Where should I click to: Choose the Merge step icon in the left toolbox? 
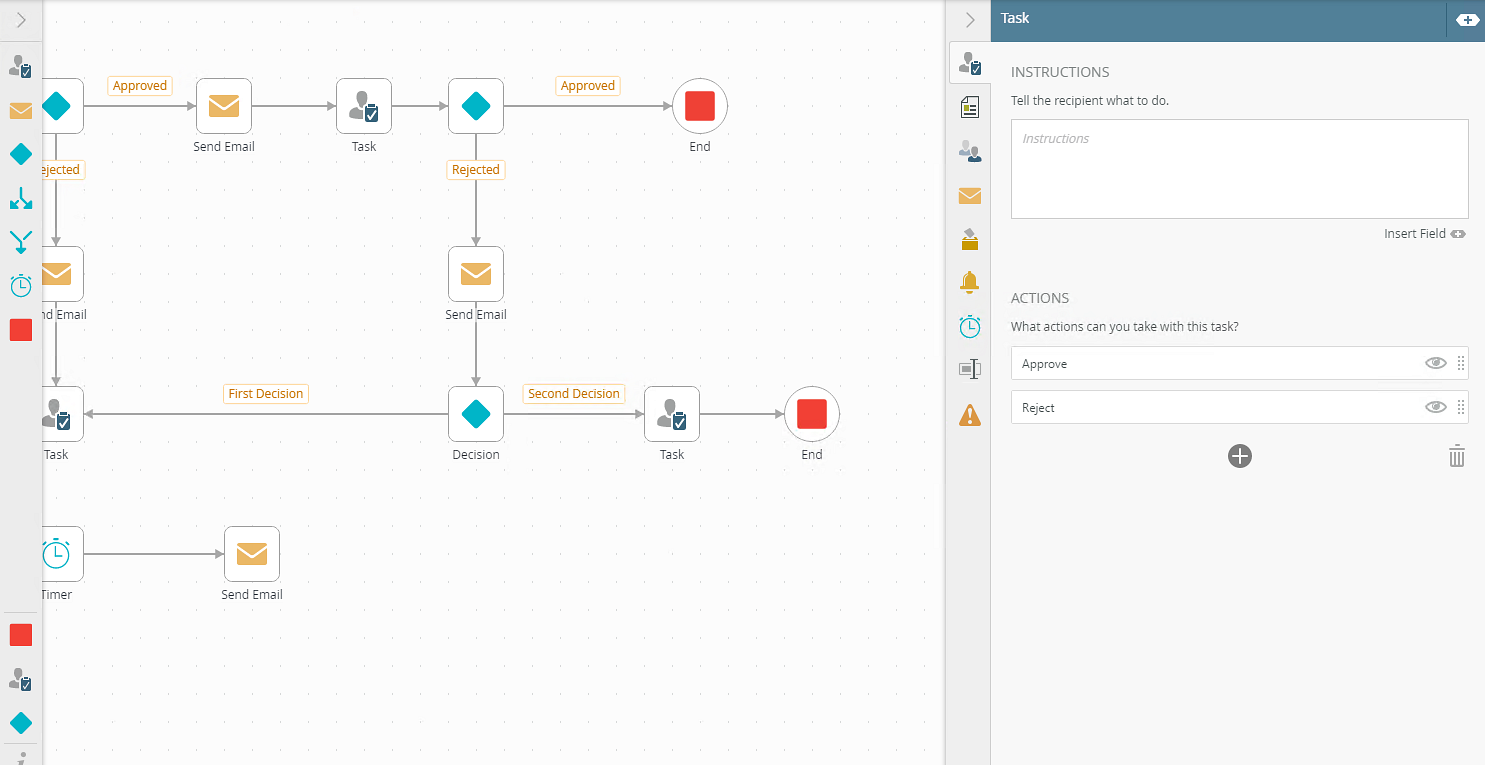tap(21, 242)
